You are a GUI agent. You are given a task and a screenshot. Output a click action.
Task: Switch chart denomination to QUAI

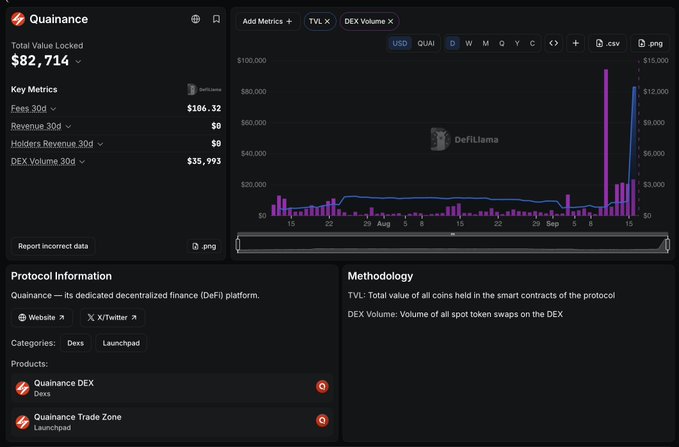(426, 43)
